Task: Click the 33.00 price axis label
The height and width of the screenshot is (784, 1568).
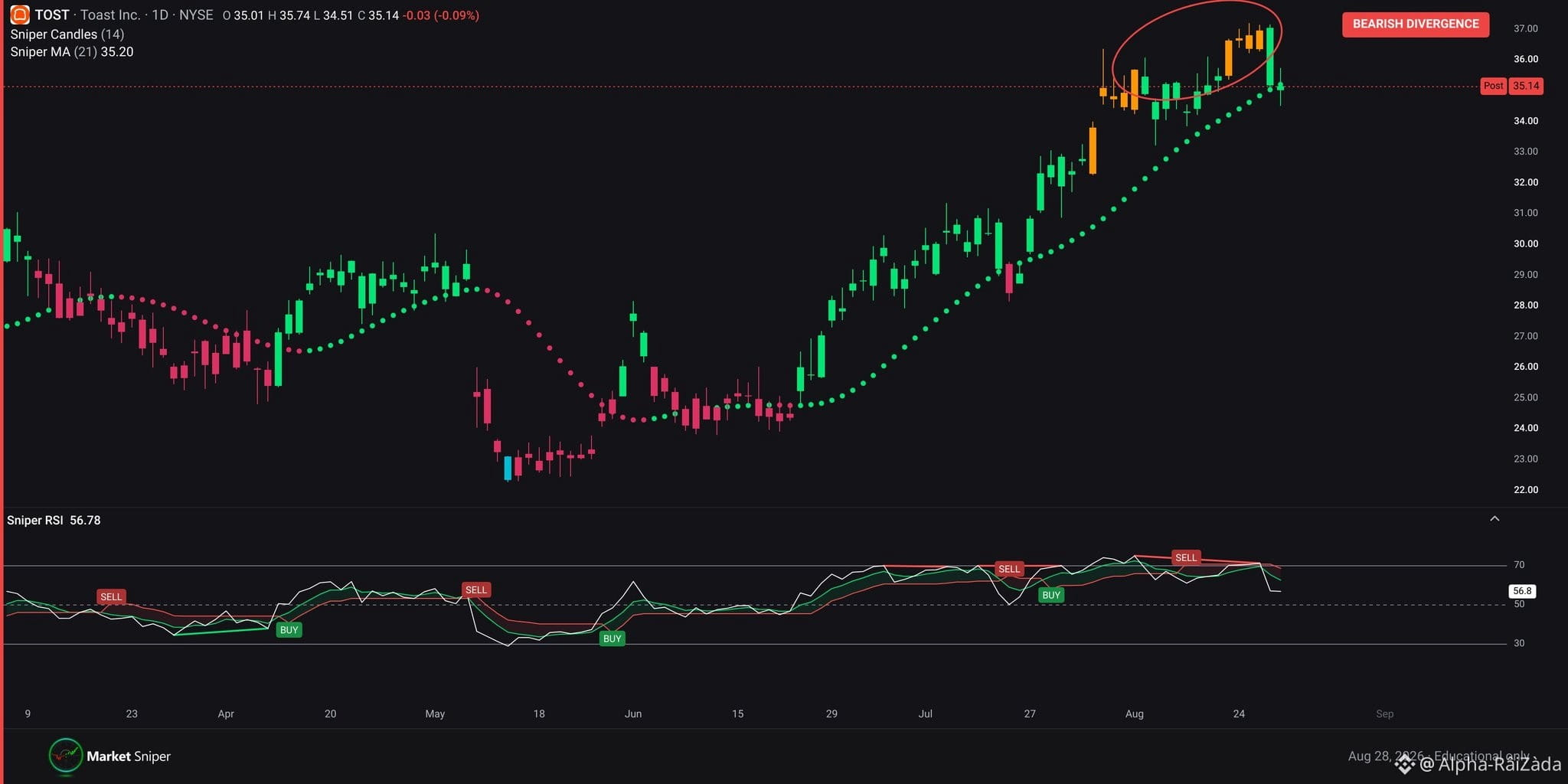Action: 1525,152
